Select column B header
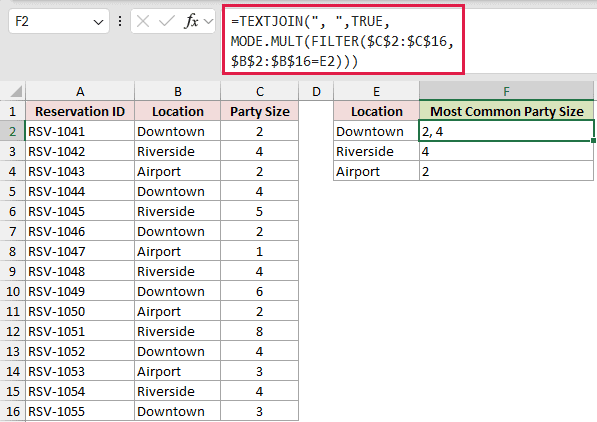The height and width of the screenshot is (422, 597). 177,91
